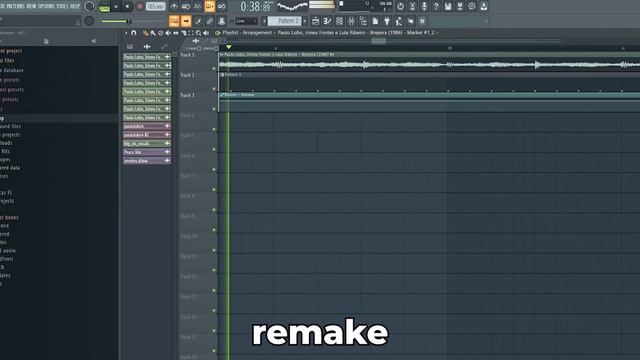Image resolution: width=640 pixels, height=360 pixels.
Task: Click the green playhead marker
Action: pyautogui.click(x=229, y=47)
